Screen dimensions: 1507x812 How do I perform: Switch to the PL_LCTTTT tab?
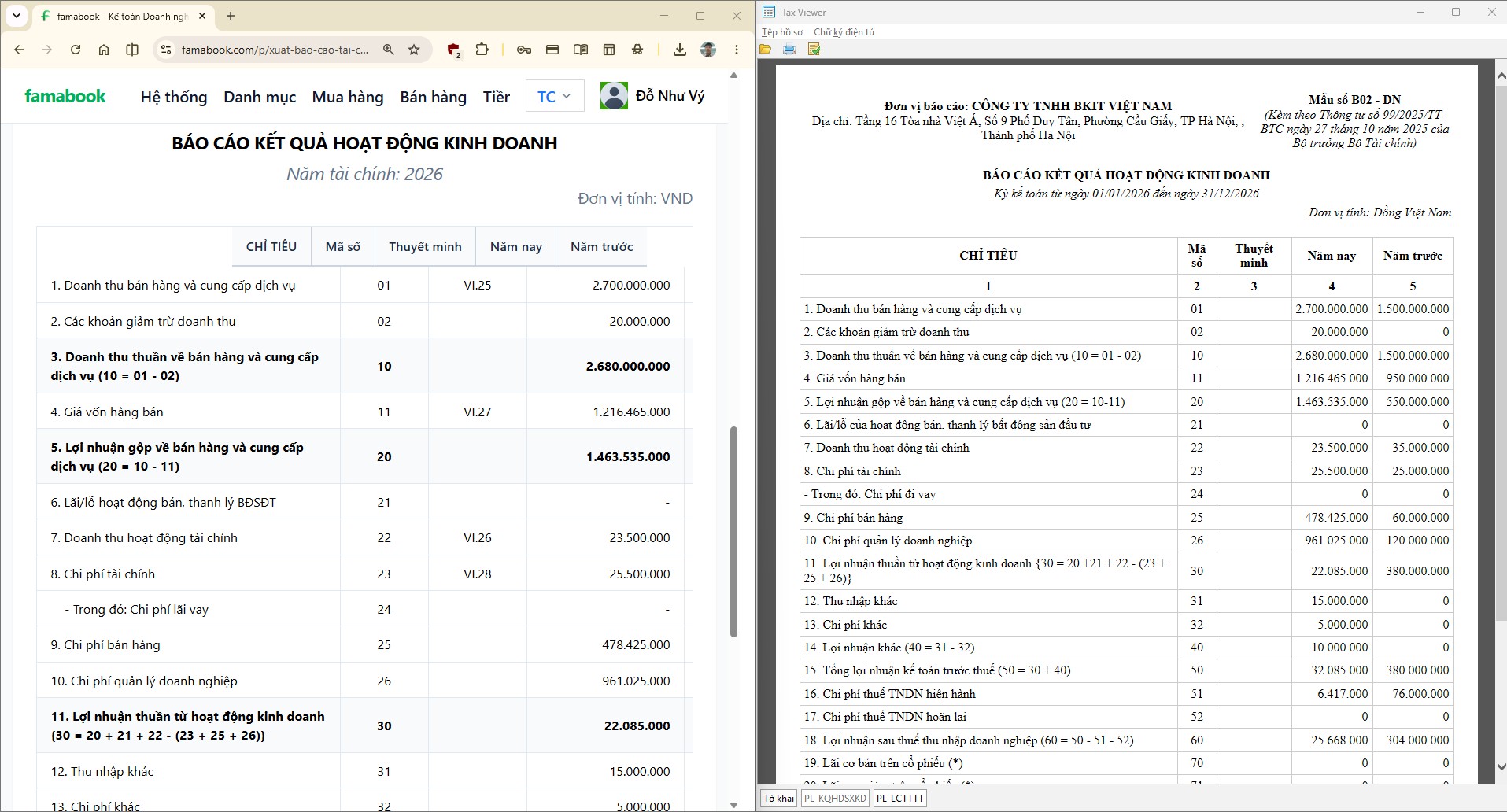pos(899,798)
